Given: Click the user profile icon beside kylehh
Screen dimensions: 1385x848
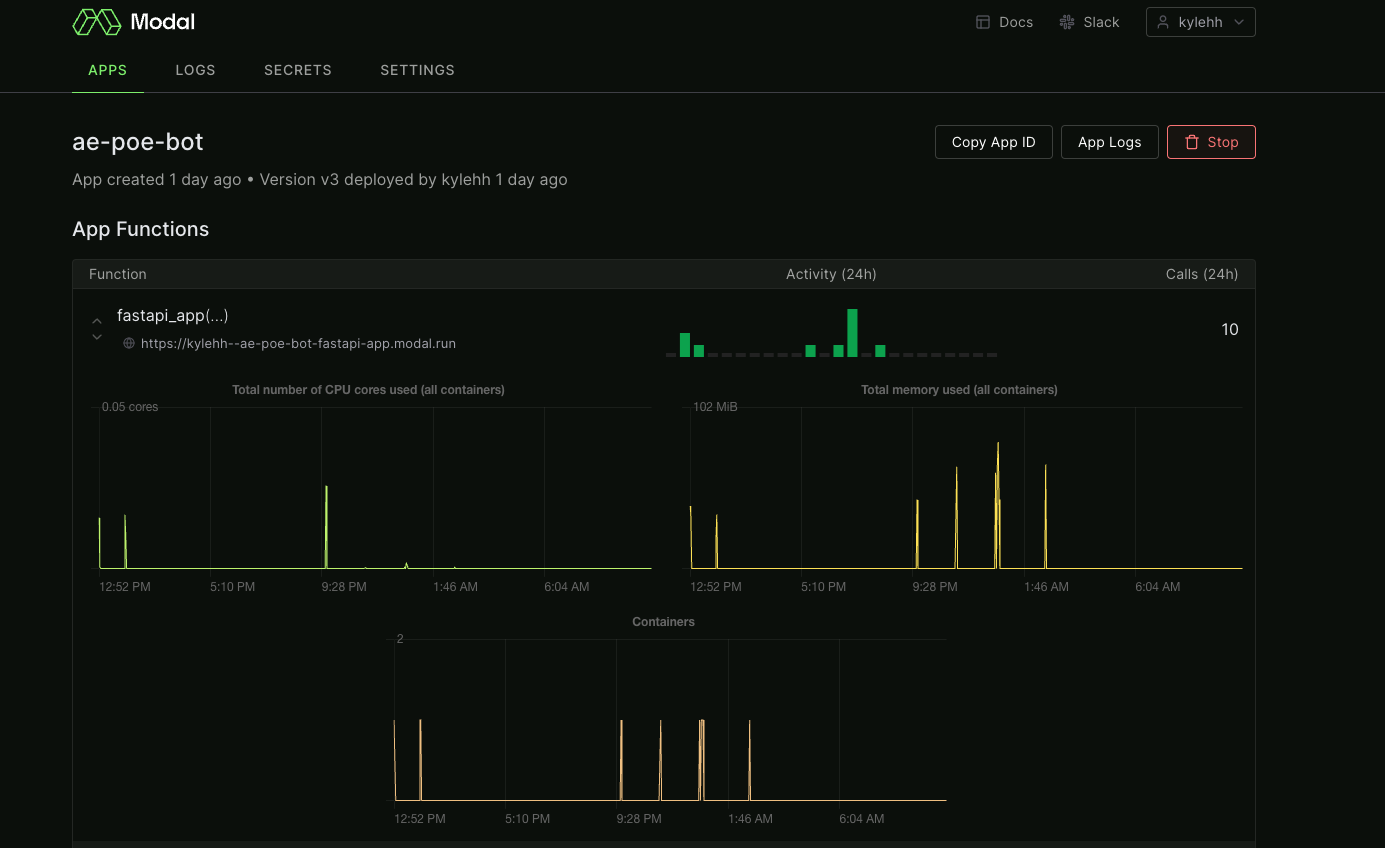Looking at the screenshot, I should 1163,22.
